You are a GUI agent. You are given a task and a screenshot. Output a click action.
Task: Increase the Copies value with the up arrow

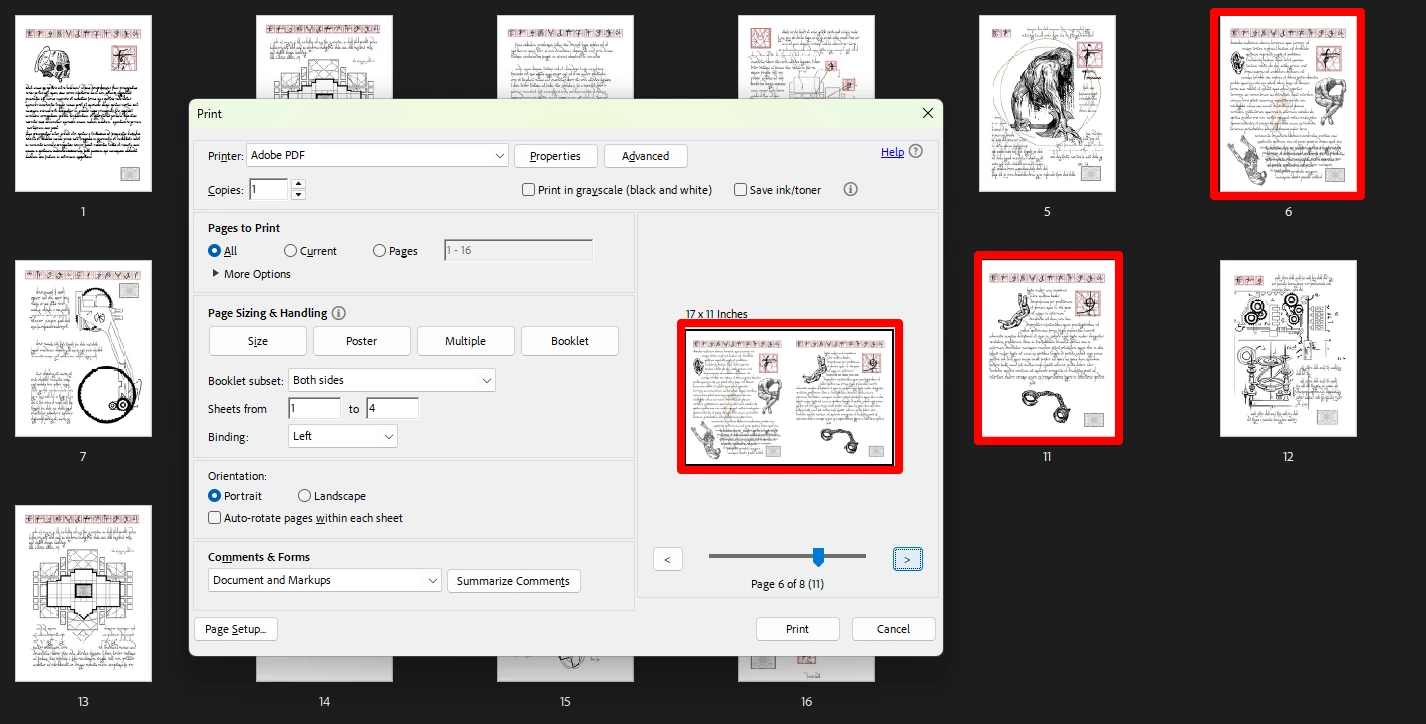298,184
